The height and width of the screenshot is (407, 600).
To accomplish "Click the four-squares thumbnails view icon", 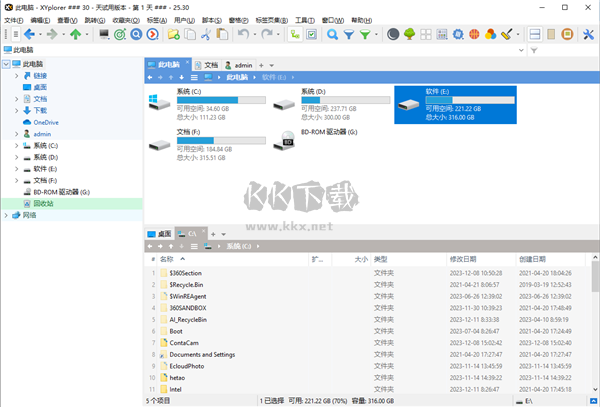I will pos(426,34).
